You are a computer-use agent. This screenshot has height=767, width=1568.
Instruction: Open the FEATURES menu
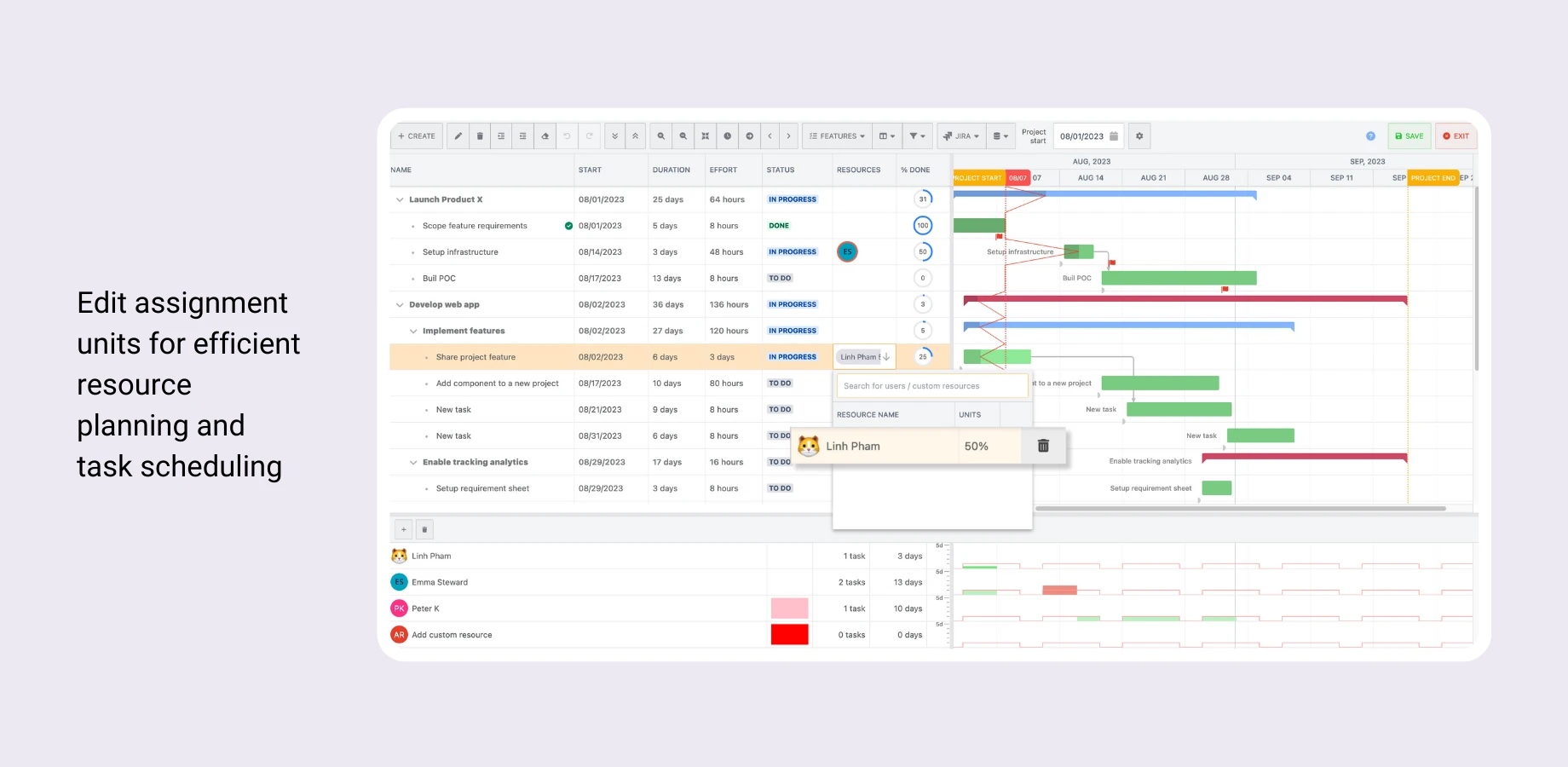pyautogui.click(x=836, y=136)
